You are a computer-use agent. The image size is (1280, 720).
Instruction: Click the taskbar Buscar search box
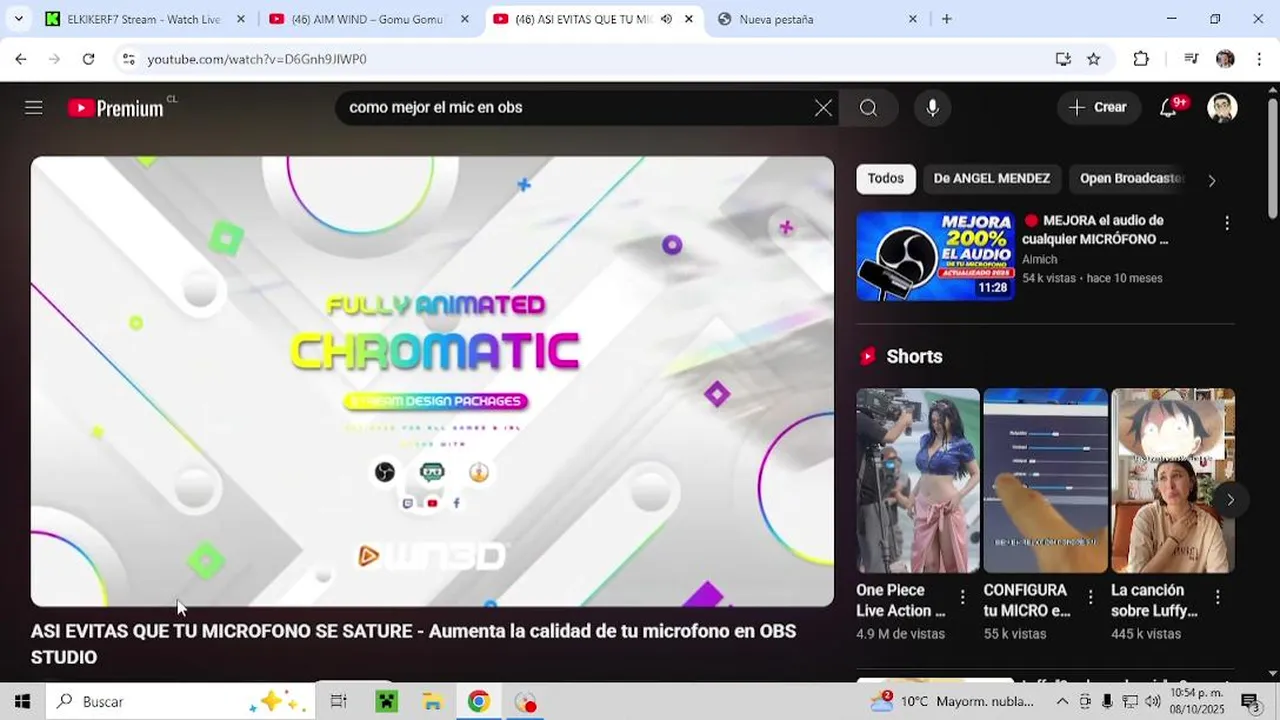coord(180,701)
